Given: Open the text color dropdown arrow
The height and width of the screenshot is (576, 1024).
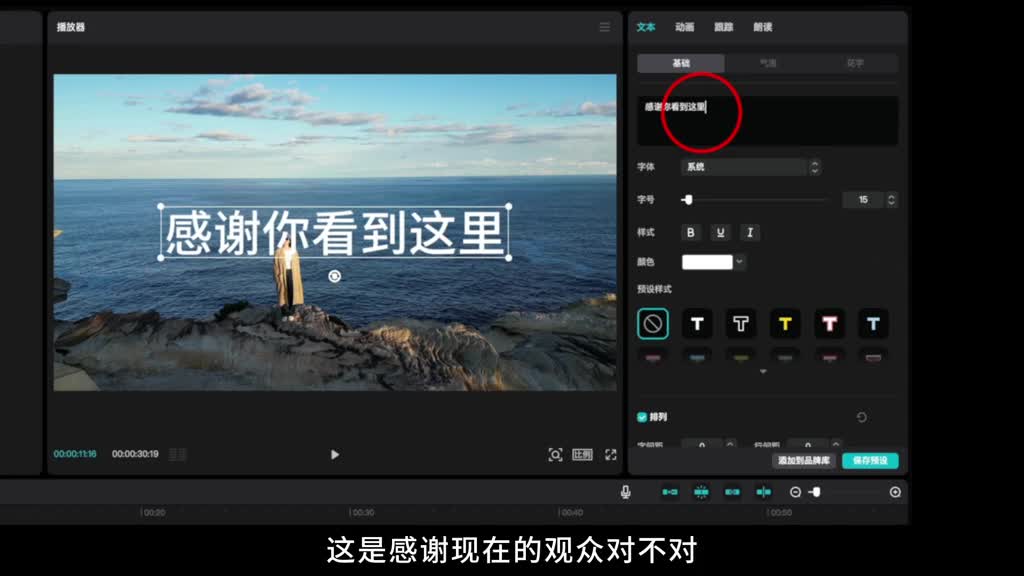Looking at the screenshot, I should click(x=740, y=262).
